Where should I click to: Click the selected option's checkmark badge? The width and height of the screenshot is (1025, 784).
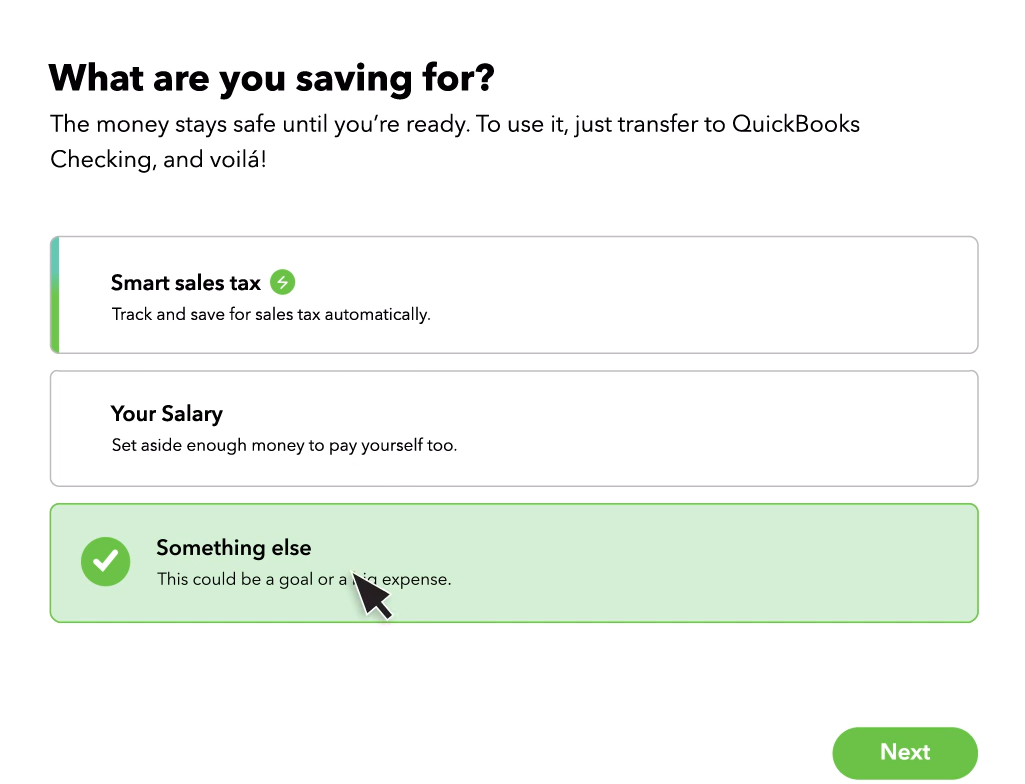point(105,562)
